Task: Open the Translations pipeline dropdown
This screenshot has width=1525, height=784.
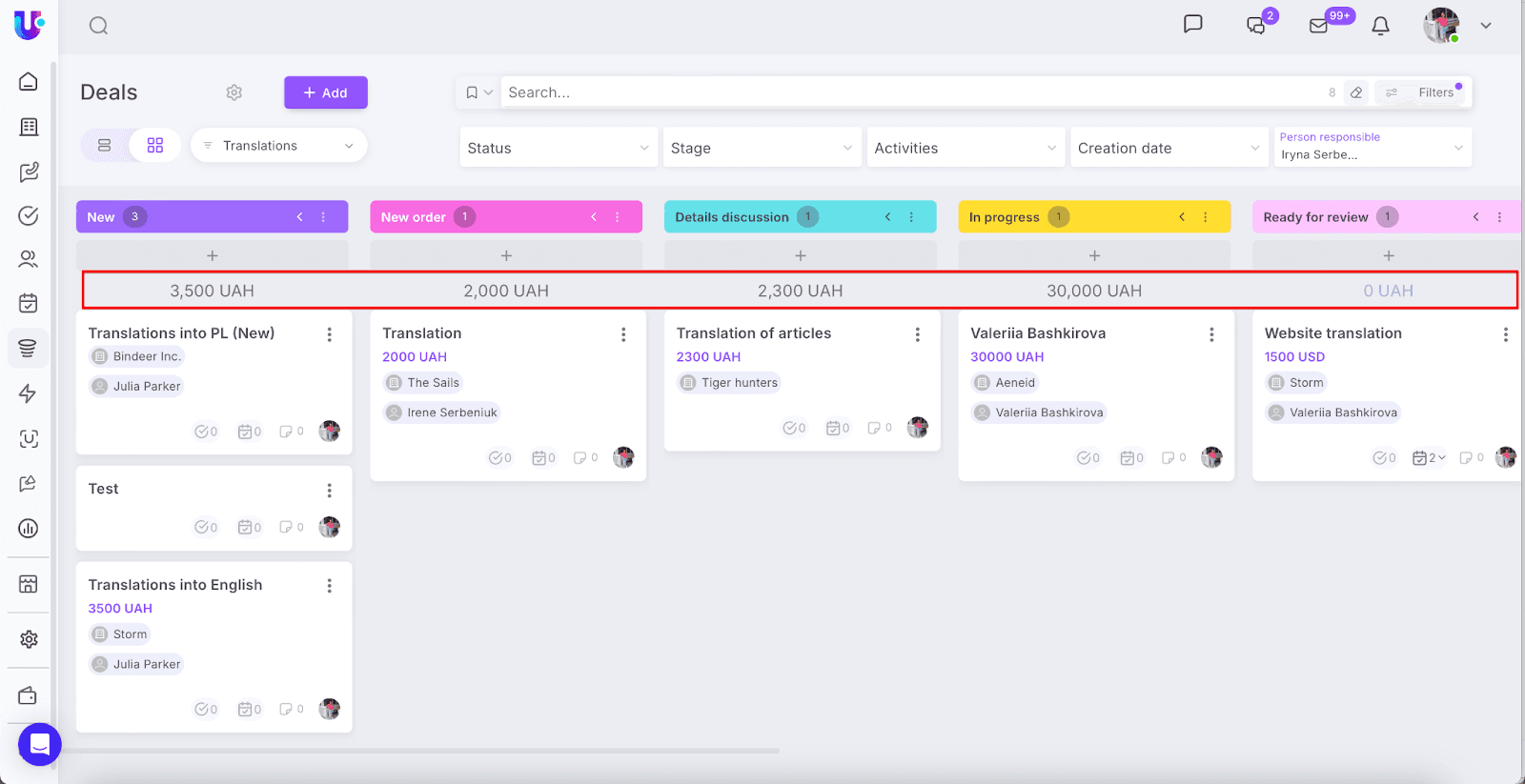Action: [x=278, y=146]
